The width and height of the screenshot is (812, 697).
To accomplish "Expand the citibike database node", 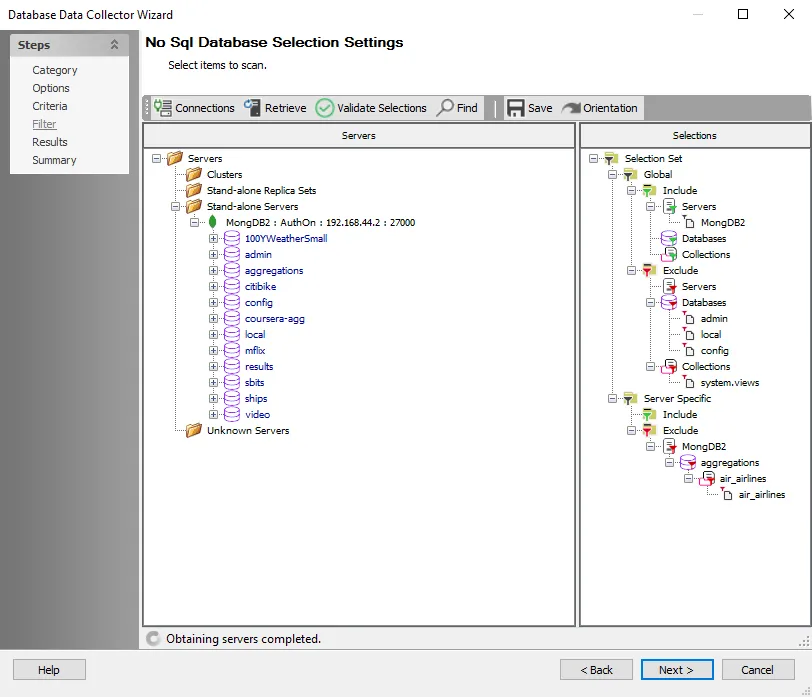I will point(213,286).
